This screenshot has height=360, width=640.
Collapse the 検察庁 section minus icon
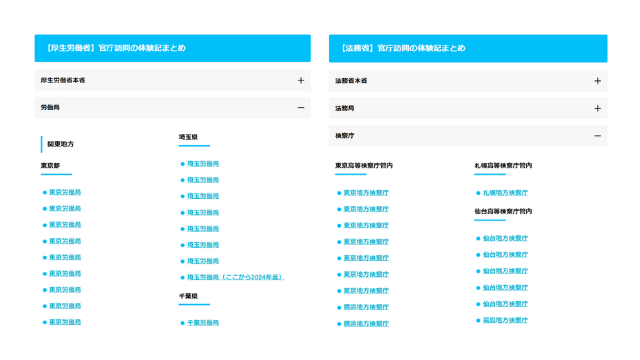pos(598,136)
